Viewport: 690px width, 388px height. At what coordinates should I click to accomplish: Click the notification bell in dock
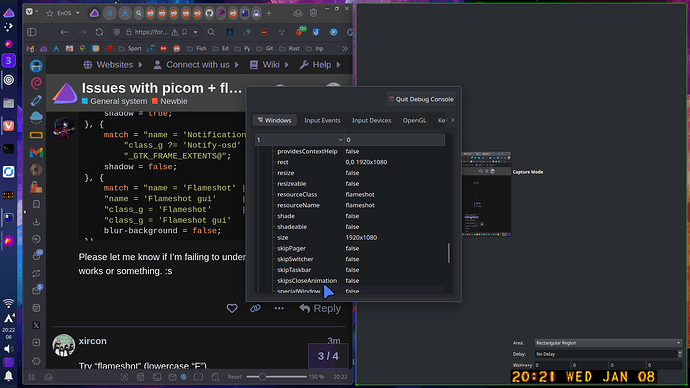pyautogui.click(x=8, y=376)
